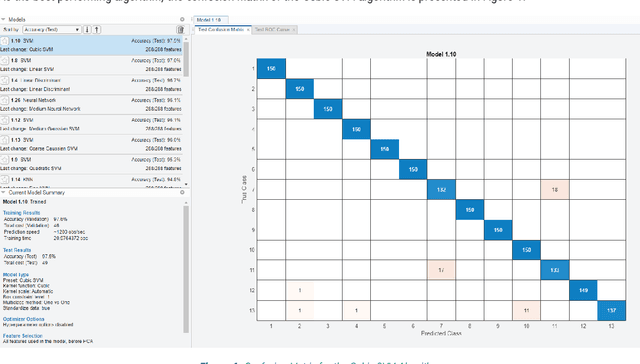Close the Test Confusion Matrix tab
This screenshot has width=640, height=364.
click(x=248, y=30)
